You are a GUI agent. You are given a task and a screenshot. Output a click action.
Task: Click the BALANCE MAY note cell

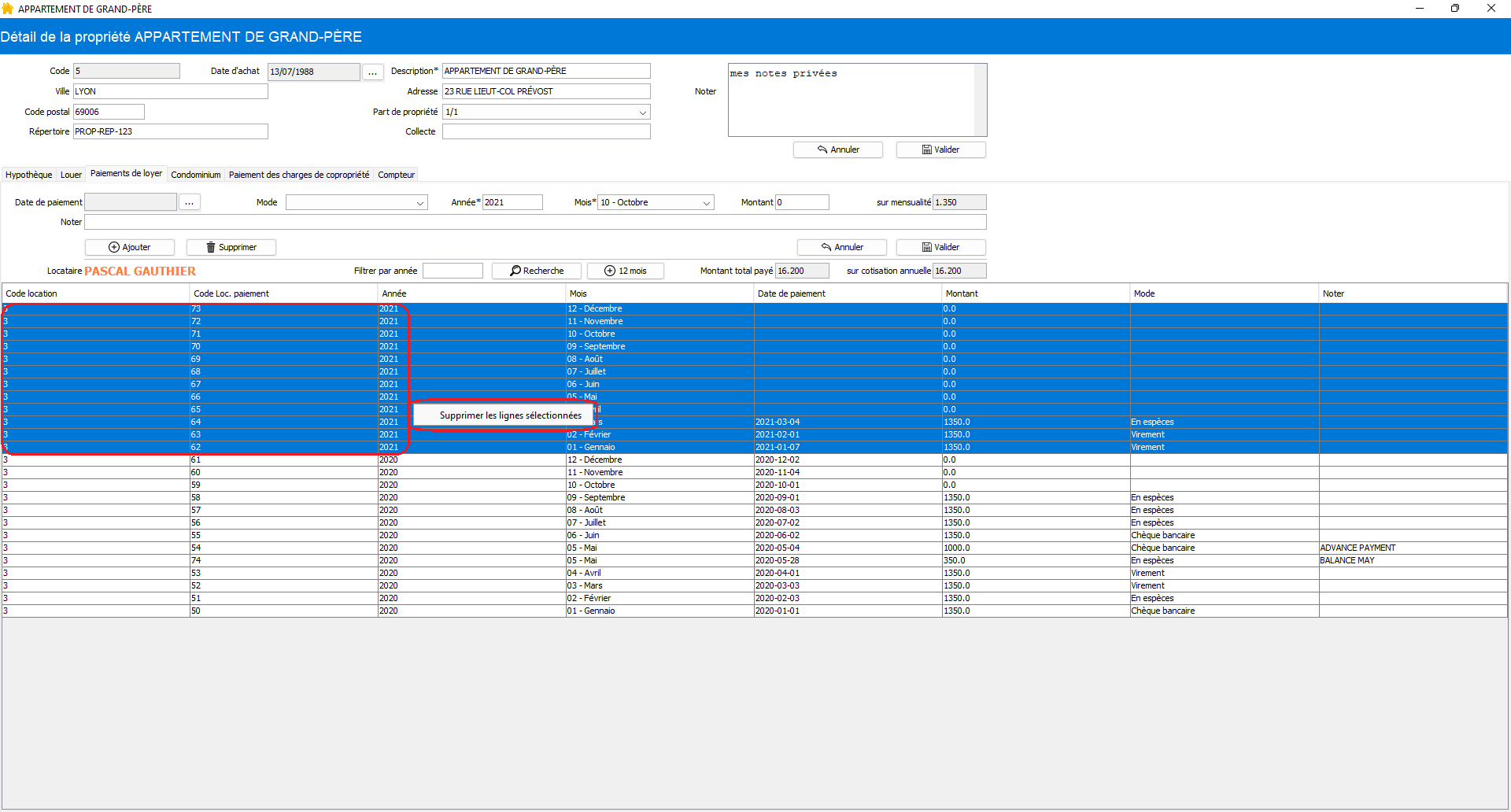tap(1413, 560)
